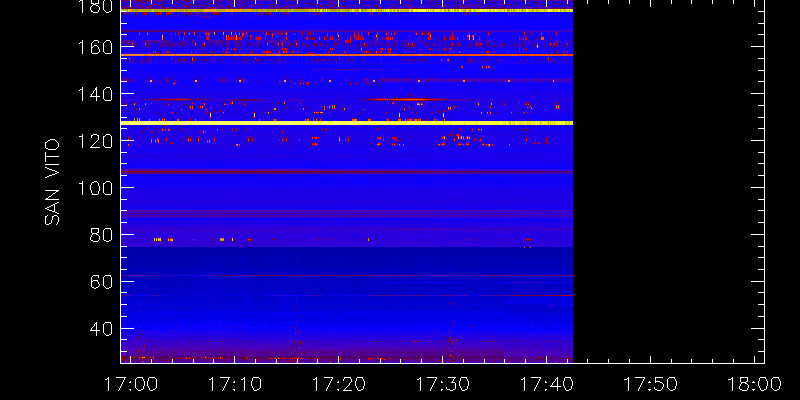Screen dimensions: 800x400
Task: Click the 17:00 time axis label
Action: pos(130,384)
